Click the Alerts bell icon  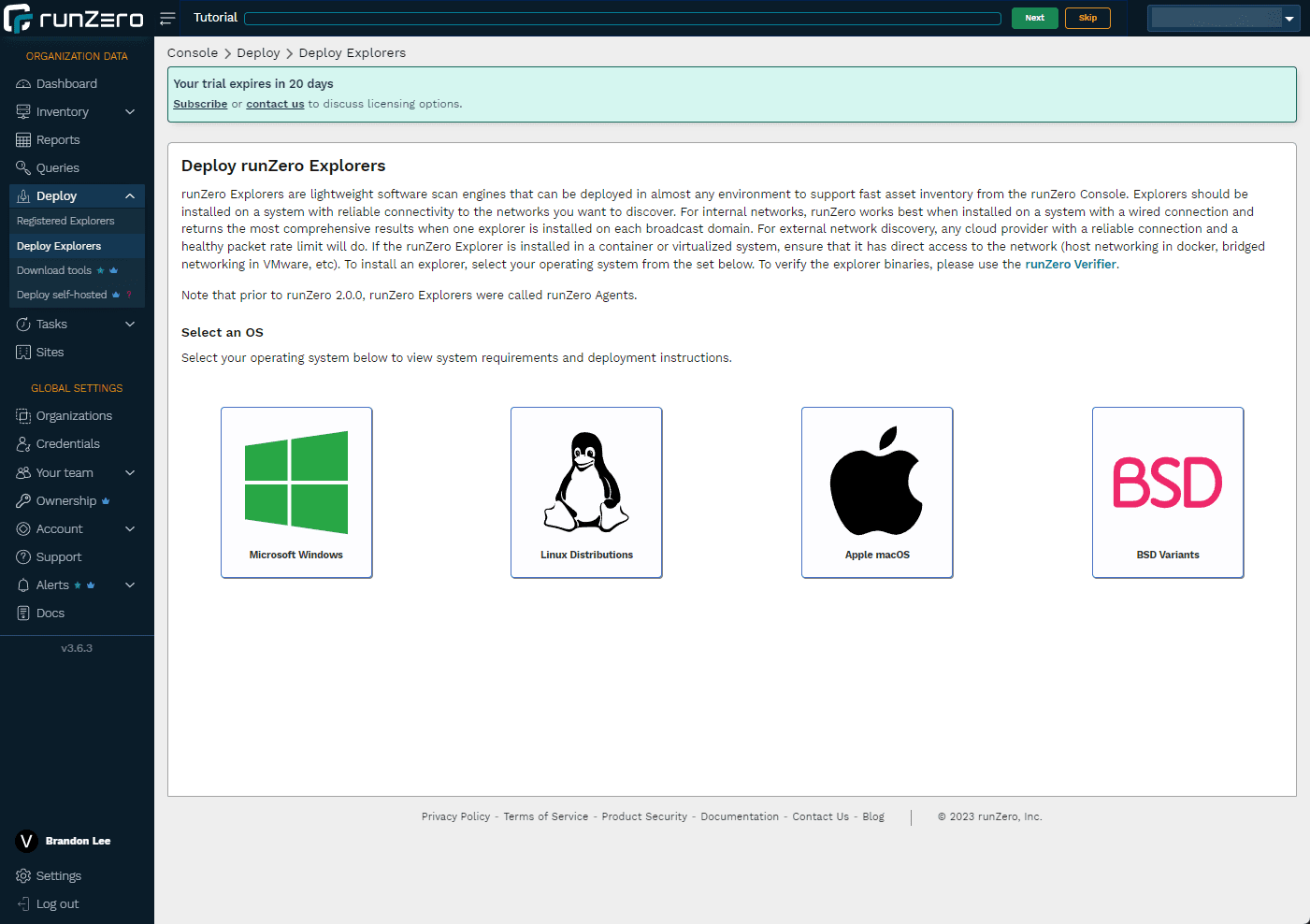click(x=23, y=585)
